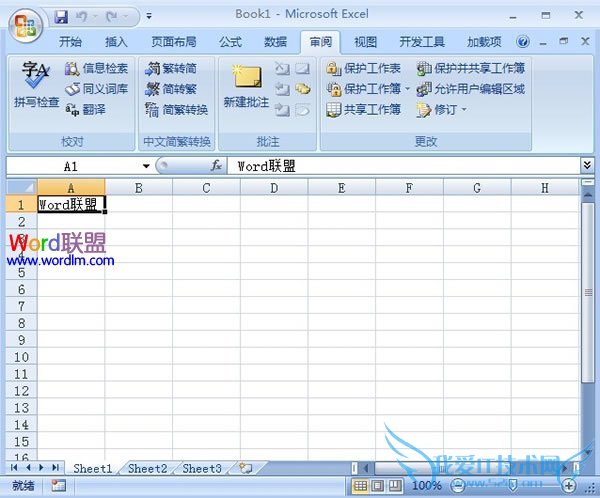This screenshot has width=600, height=498.
Task: Switch to Normal view
Action: 360,486
